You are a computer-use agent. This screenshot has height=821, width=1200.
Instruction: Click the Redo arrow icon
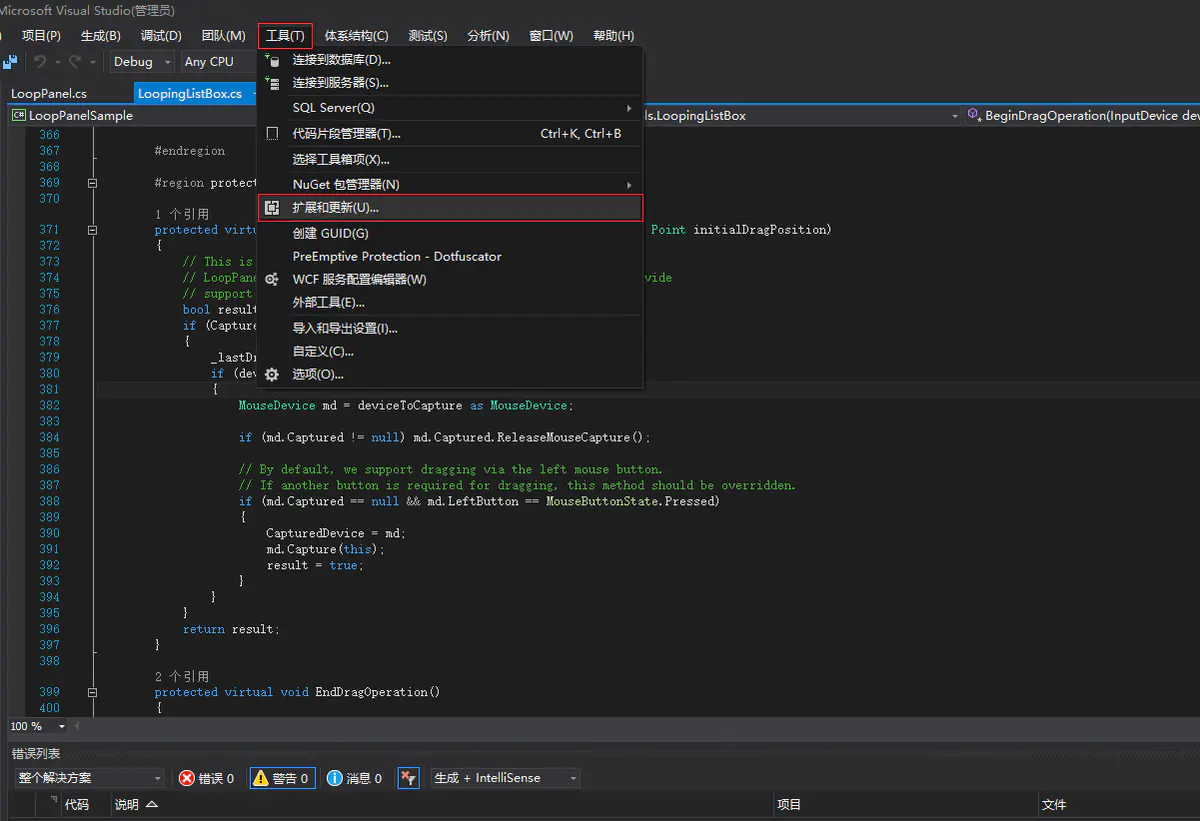coord(74,62)
